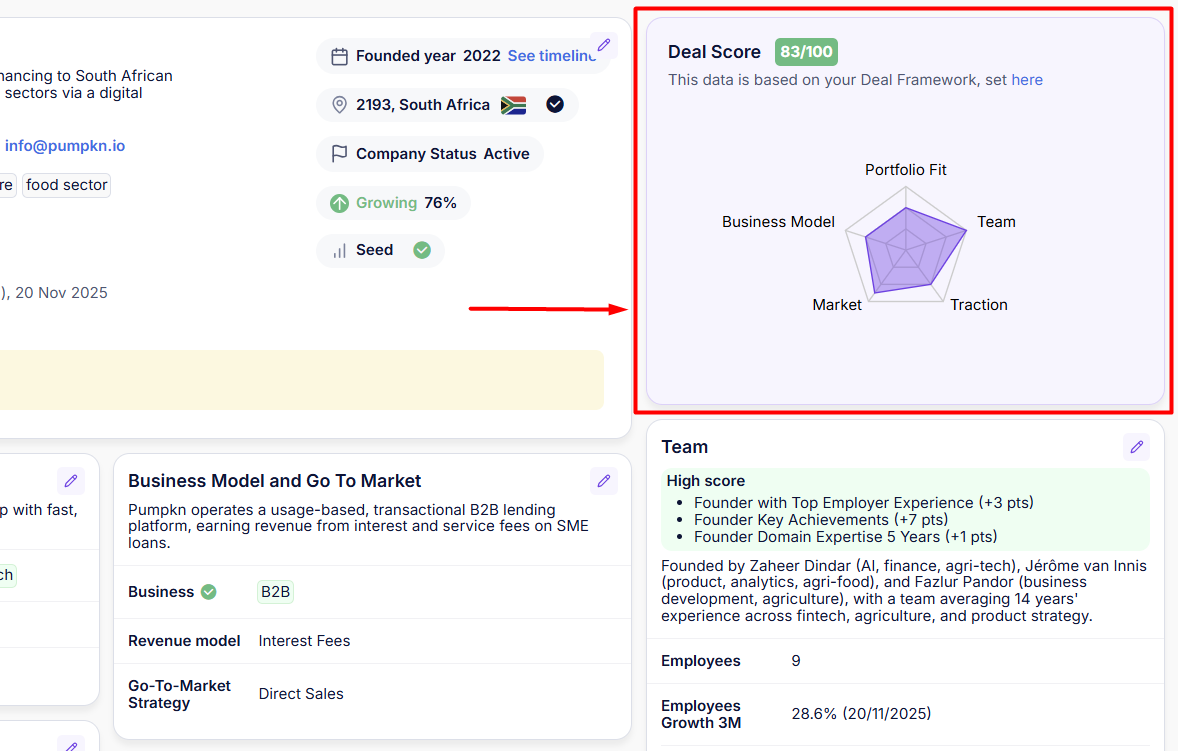The width and height of the screenshot is (1178, 751).
Task: Click the Team label on radar chart
Action: 996,222
